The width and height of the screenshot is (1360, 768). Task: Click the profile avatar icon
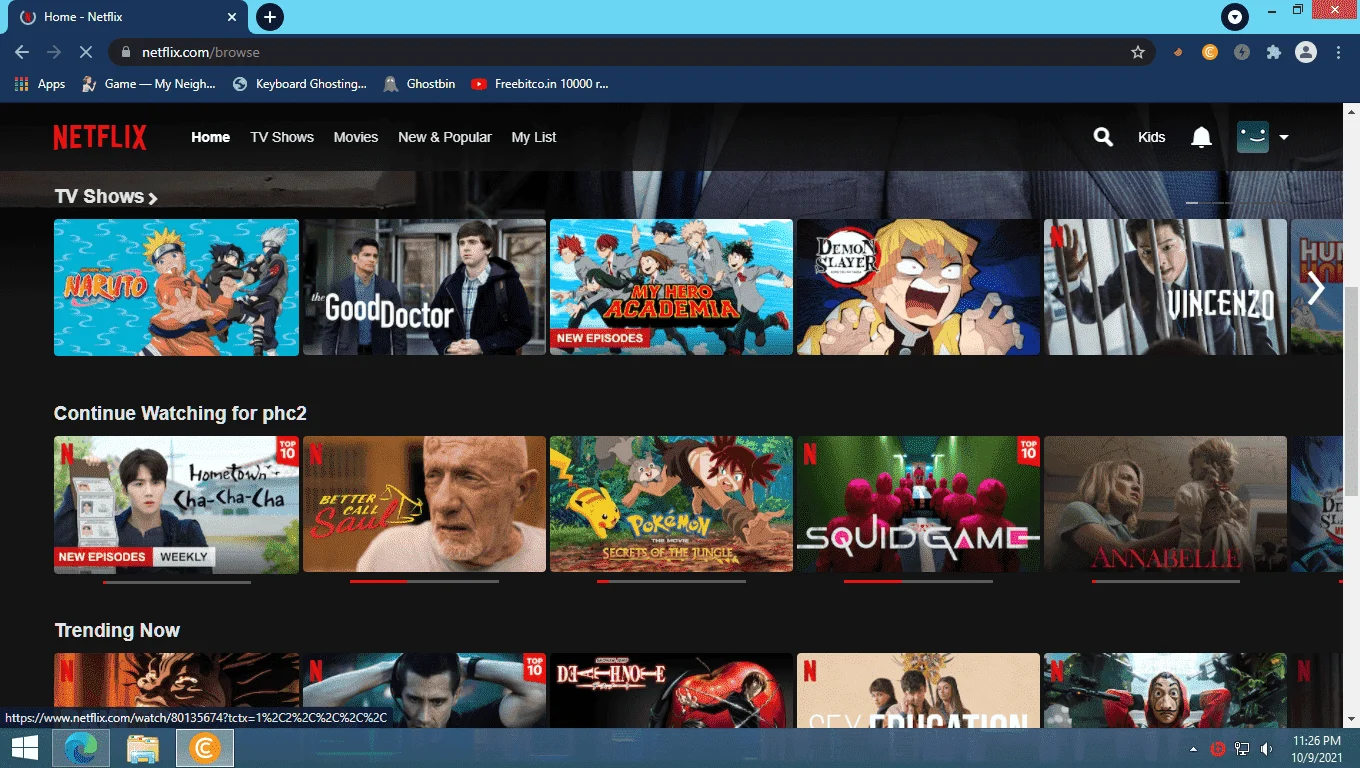[x=1253, y=137]
